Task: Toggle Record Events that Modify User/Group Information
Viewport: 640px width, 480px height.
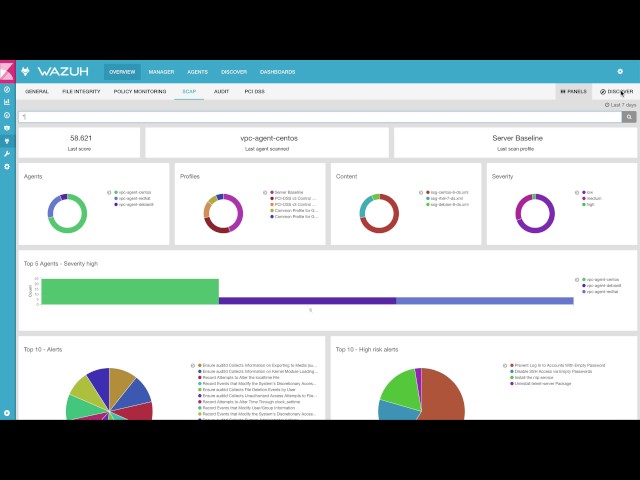Action: (246, 408)
